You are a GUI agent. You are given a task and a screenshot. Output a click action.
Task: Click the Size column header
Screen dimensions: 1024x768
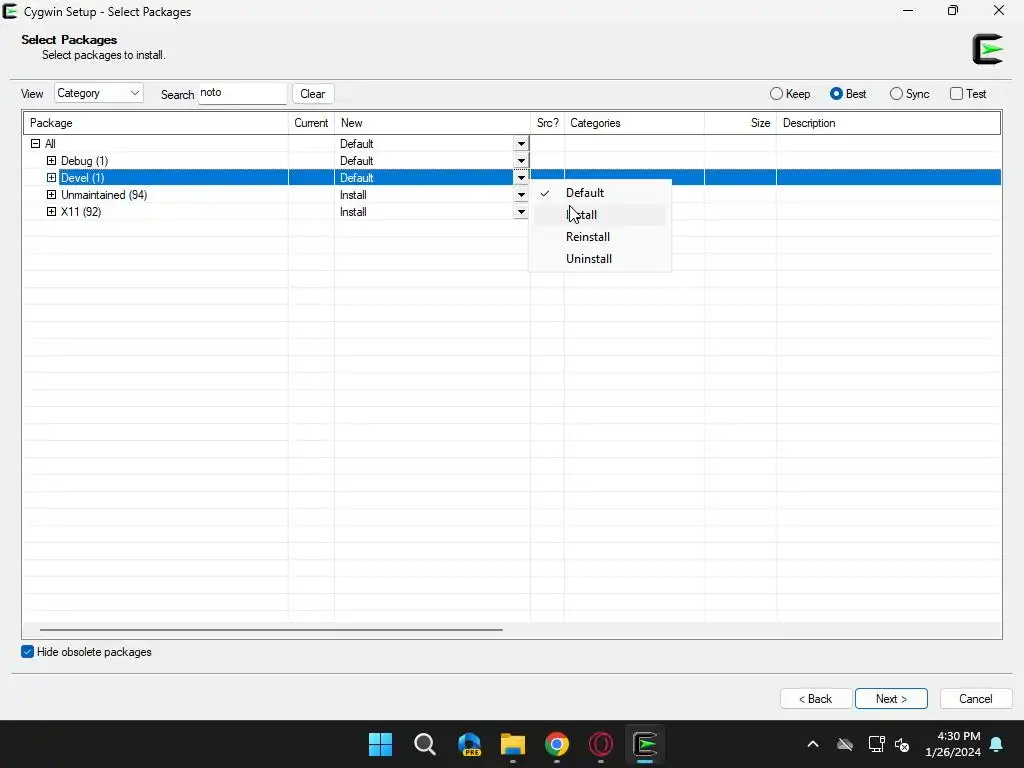[741, 123]
